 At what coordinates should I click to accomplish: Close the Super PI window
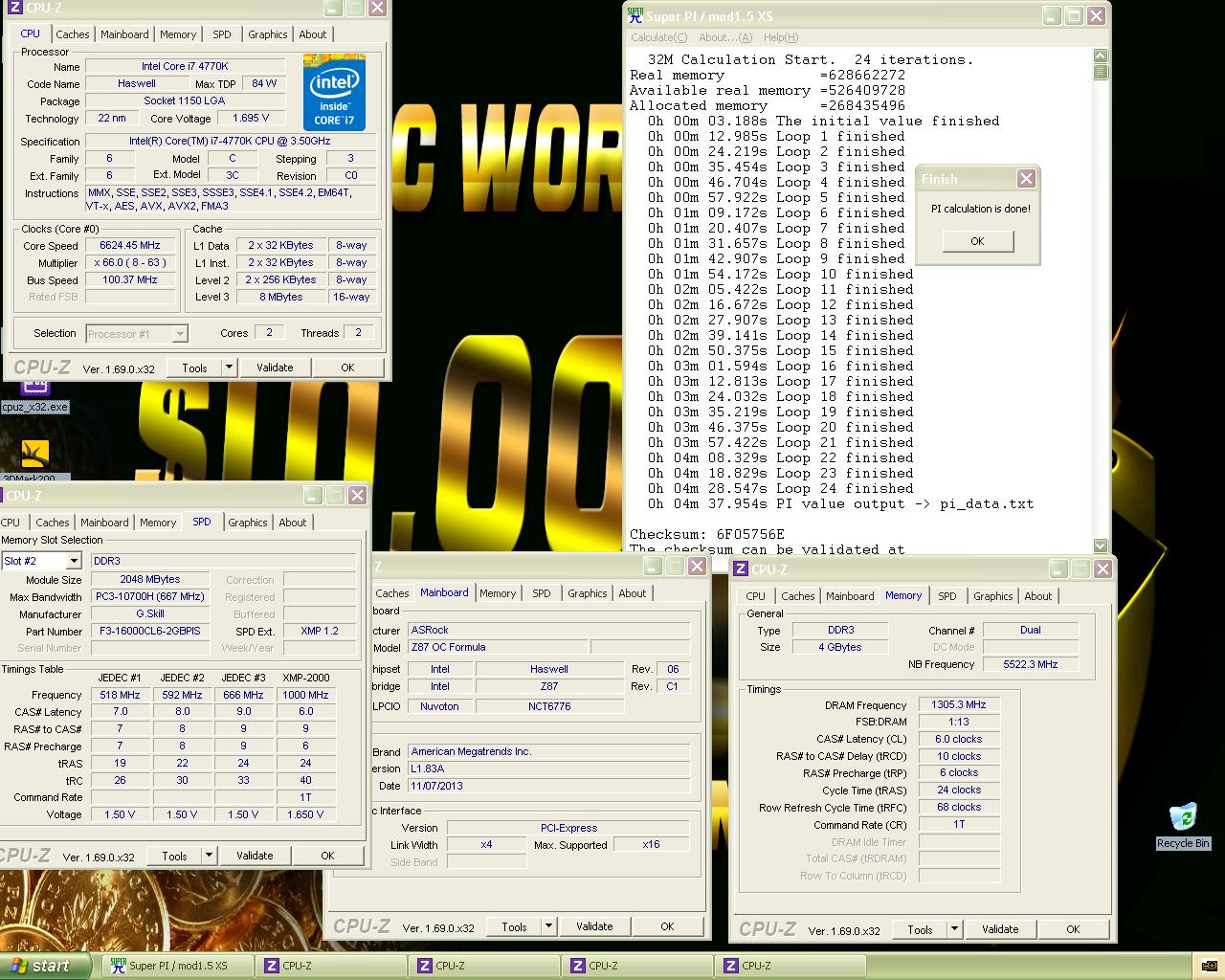pyautogui.click(x=1097, y=16)
